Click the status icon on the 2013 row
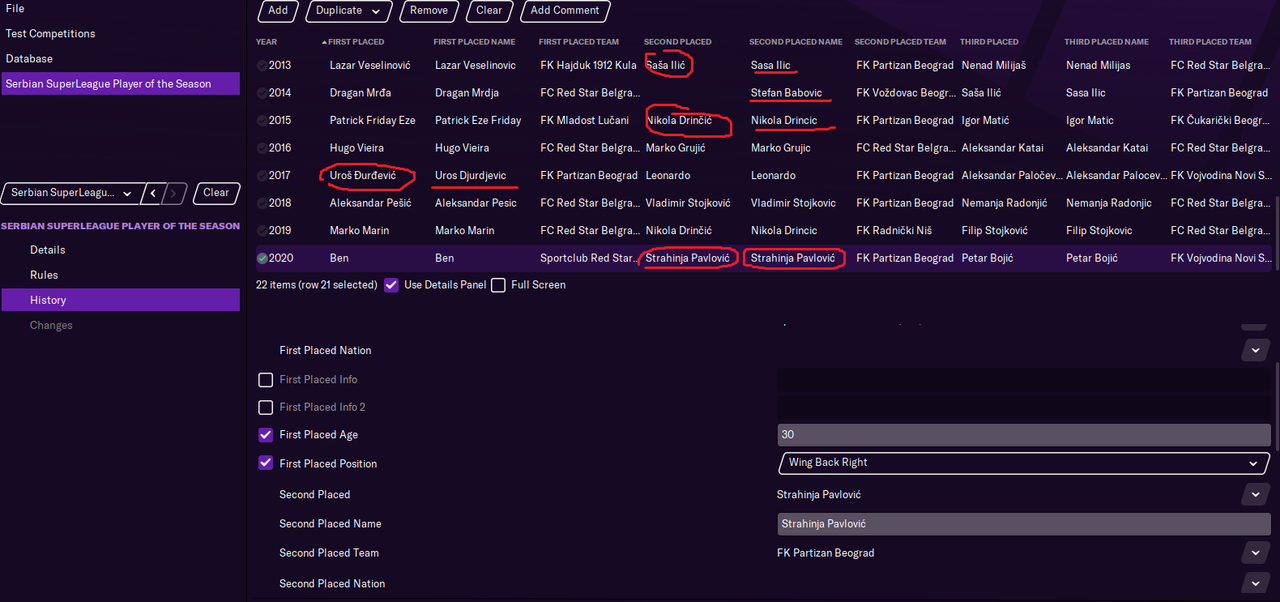 tap(262, 65)
